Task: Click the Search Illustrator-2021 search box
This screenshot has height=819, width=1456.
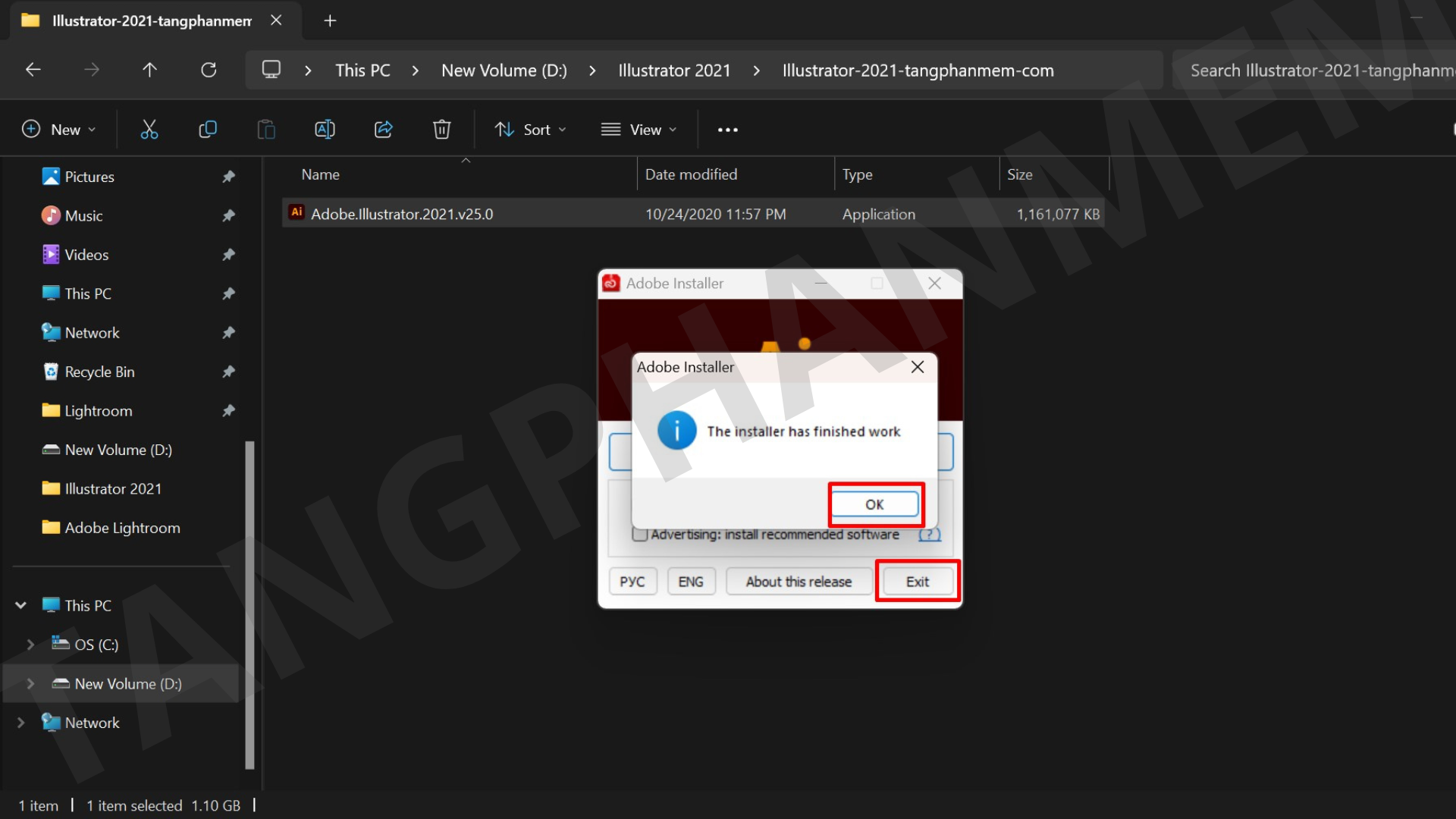Action: (1314, 71)
